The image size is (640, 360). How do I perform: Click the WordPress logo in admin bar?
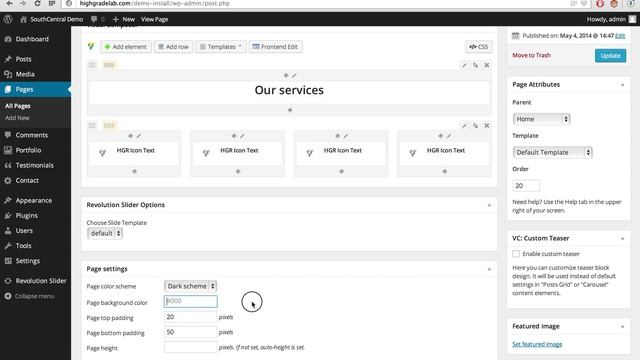click(x=8, y=19)
